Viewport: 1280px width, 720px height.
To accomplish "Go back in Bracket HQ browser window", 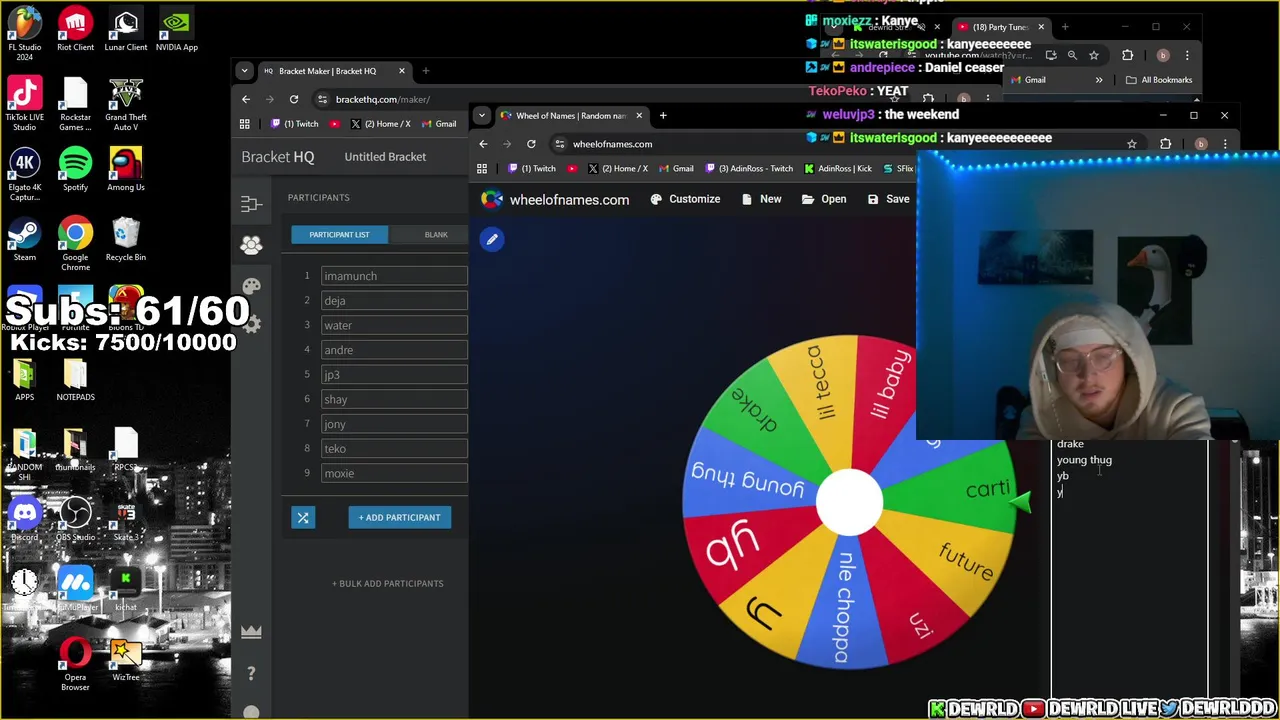I will coord(246,99).
